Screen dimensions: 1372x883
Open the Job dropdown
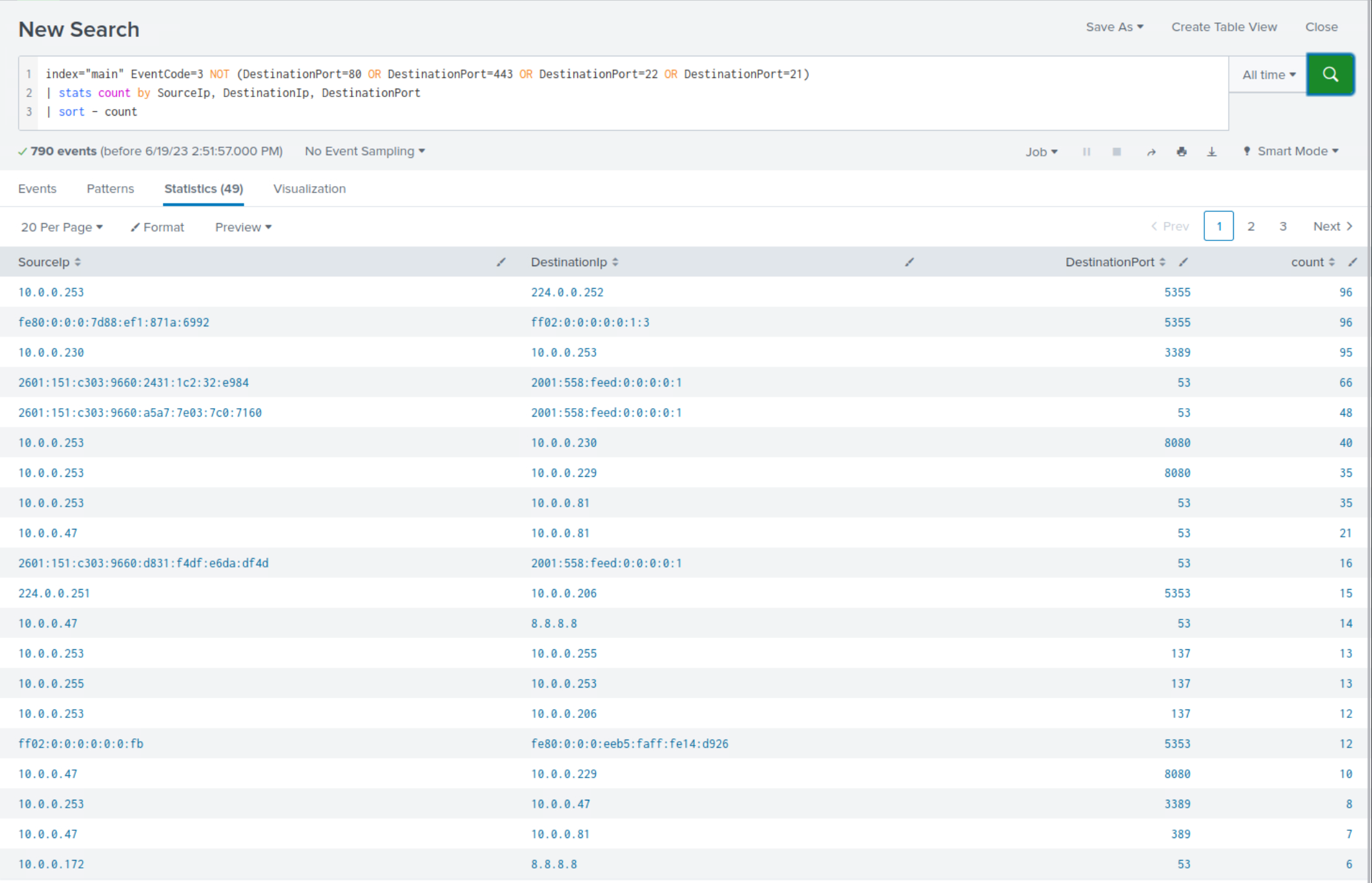[x=1041, y=151]
